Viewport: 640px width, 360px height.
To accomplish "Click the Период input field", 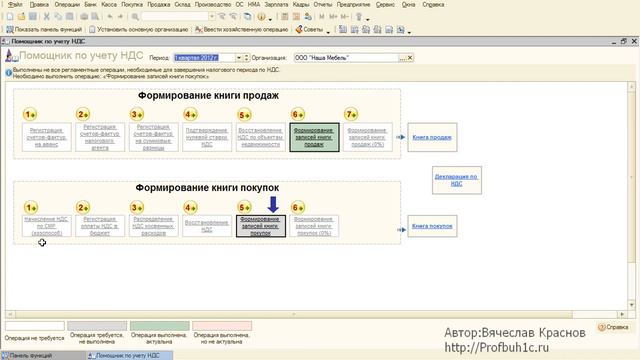I will [204, 58].
